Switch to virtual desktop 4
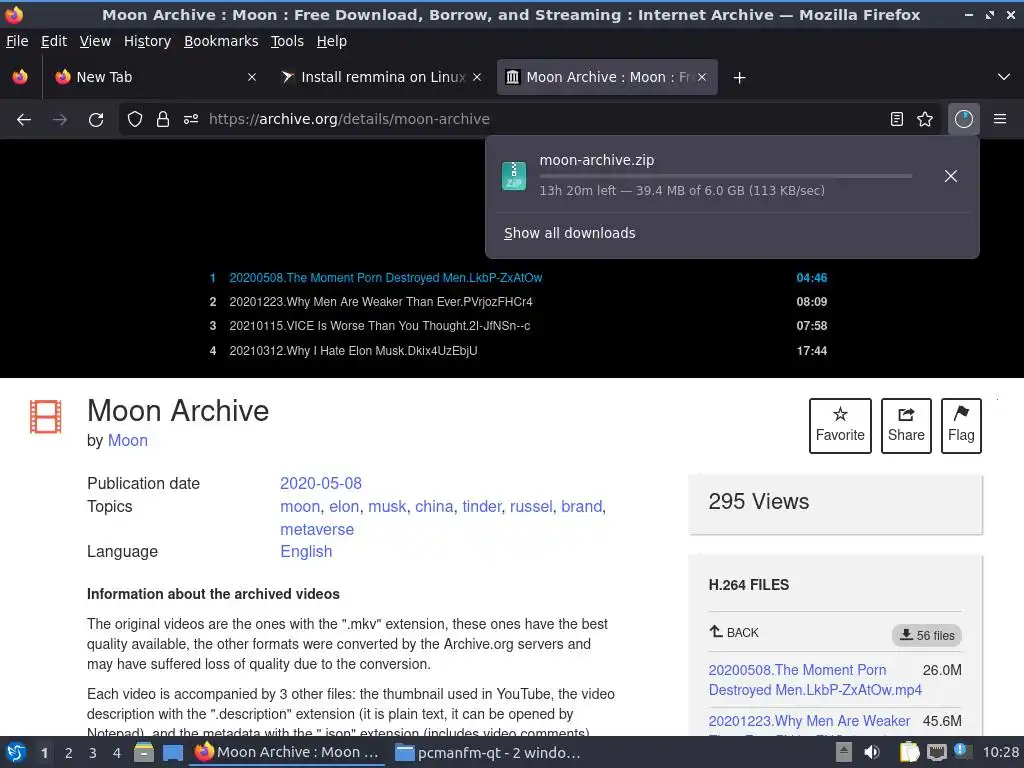This screenshot has height=768, width=1024. [116, 753]
